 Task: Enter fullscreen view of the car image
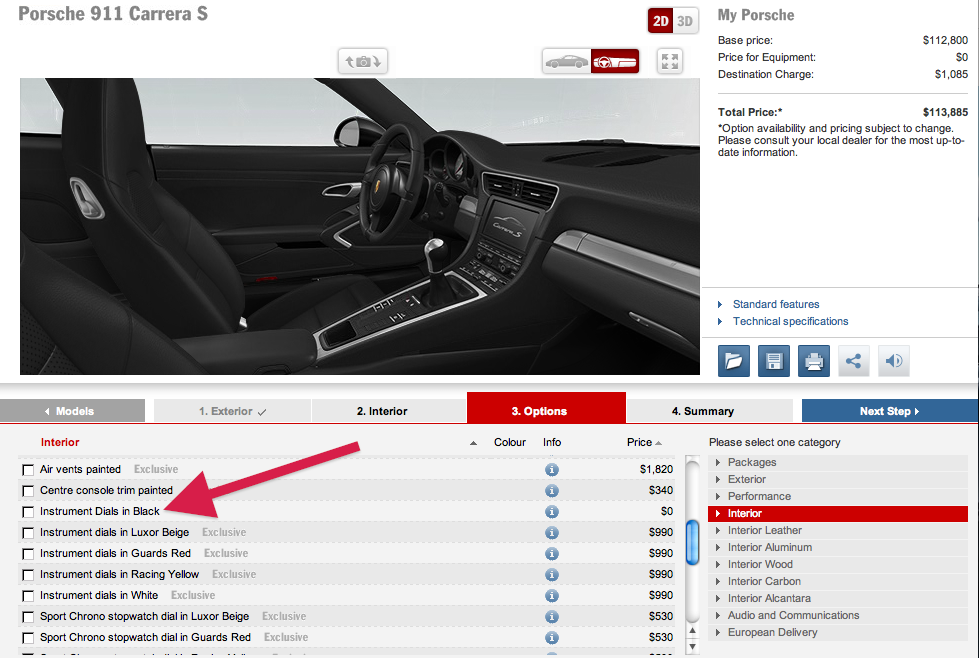coord(670,61)
